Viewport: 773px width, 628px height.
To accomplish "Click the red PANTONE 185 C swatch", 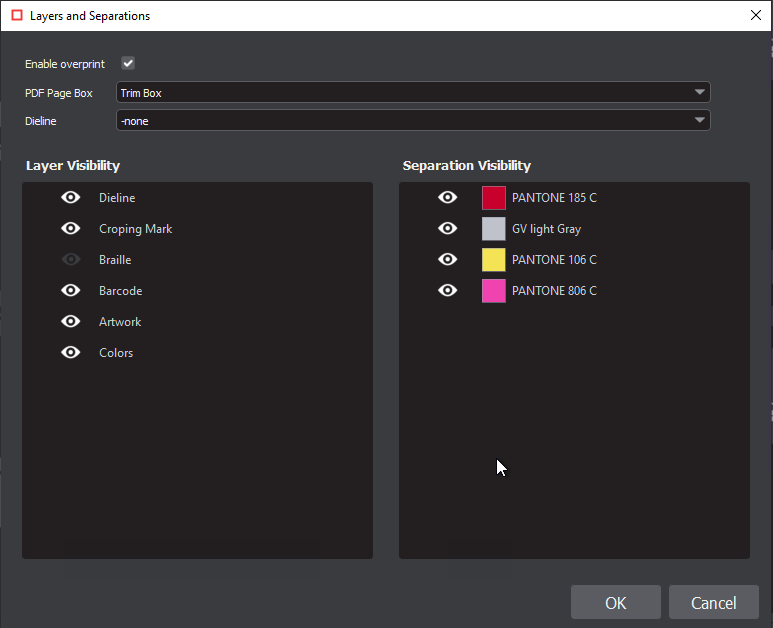I will pyautogui.click(x=494, y=198).
